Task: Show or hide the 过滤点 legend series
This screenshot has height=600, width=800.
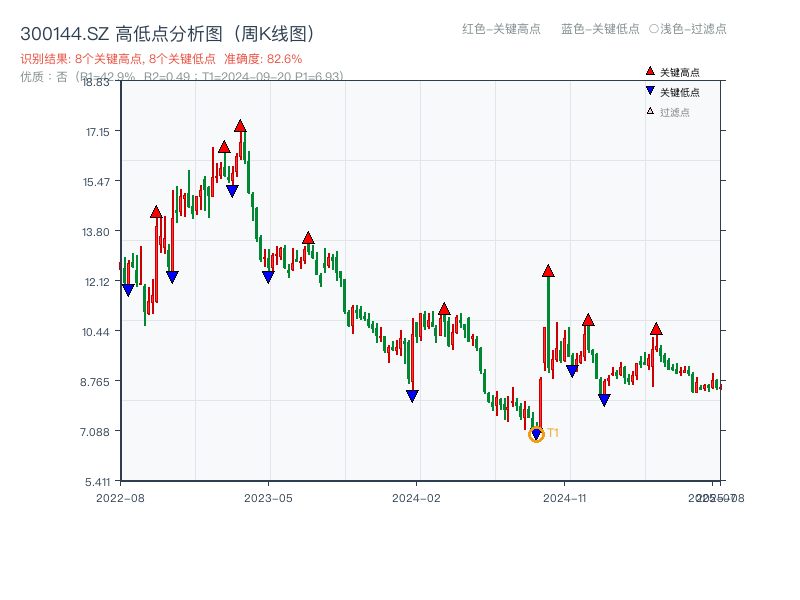Action: click(x=672, y=112)
